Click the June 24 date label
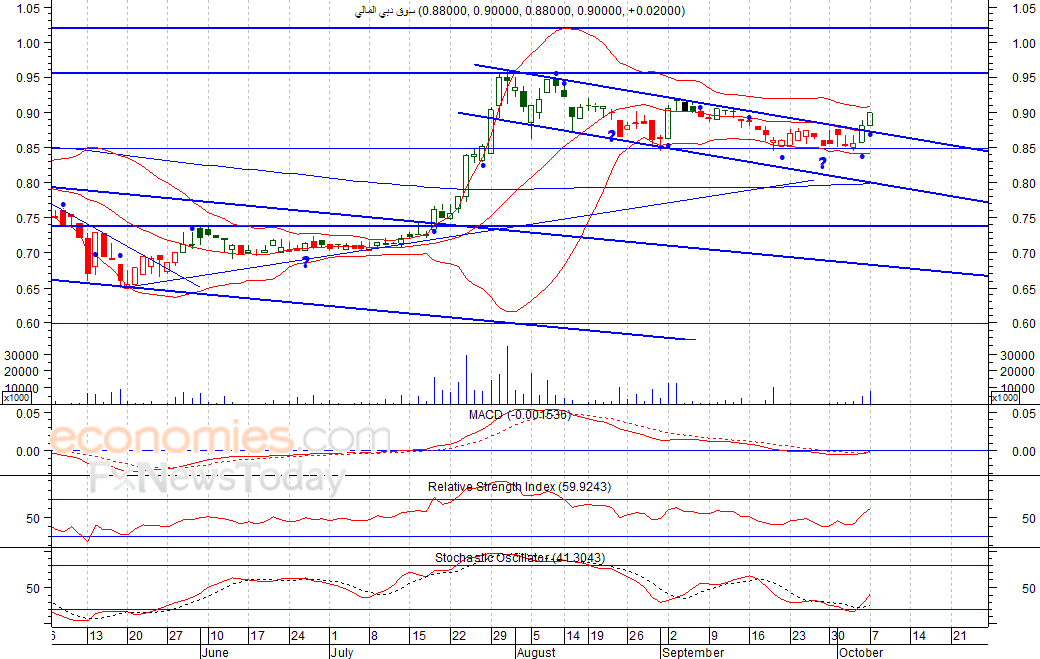Viewport: 1040px width, 659px height. pyautogui.click(x=298, y=636)
